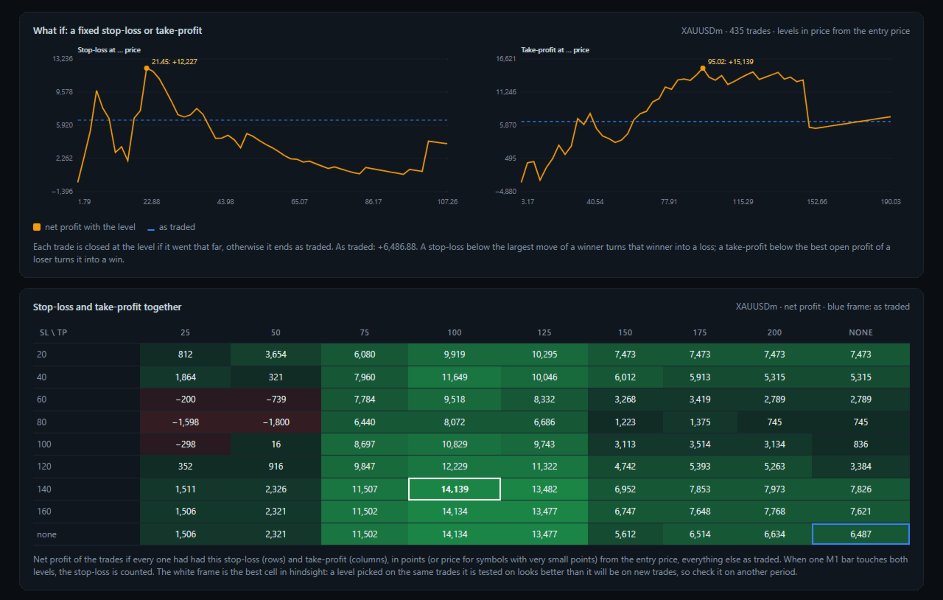Select the chart title "Stop-loss at ... price"

tap(109, 50)
